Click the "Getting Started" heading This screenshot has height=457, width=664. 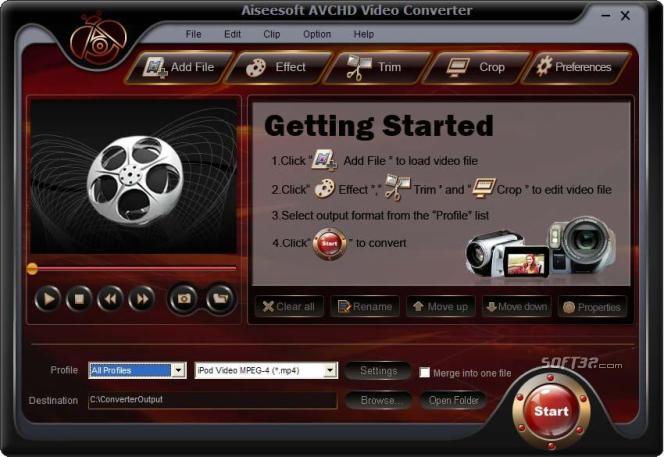pyautogui.click(x=379, y=126)
